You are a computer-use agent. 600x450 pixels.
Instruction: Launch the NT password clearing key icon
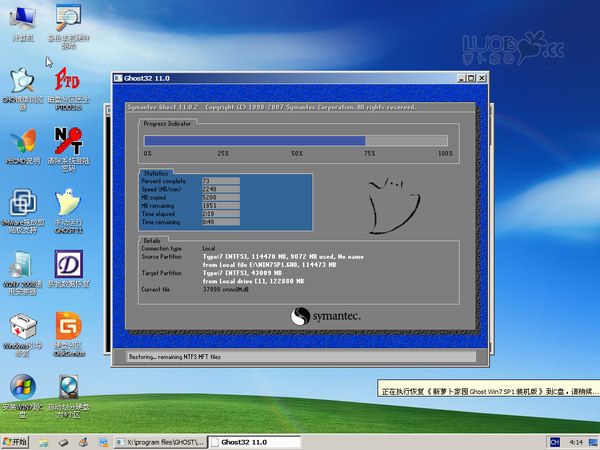68,141
